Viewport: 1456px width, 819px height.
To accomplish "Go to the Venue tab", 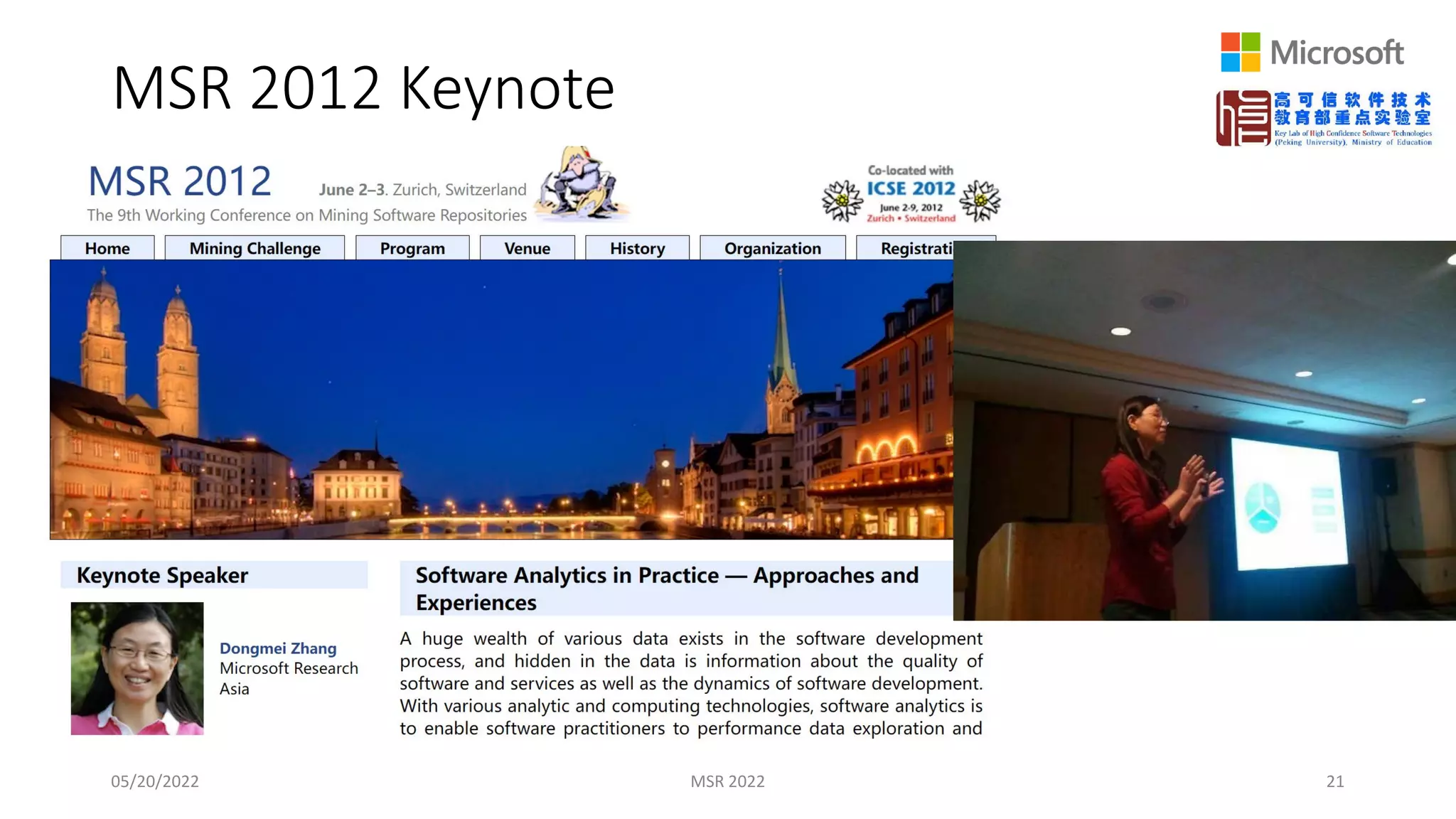I will 527,248.
